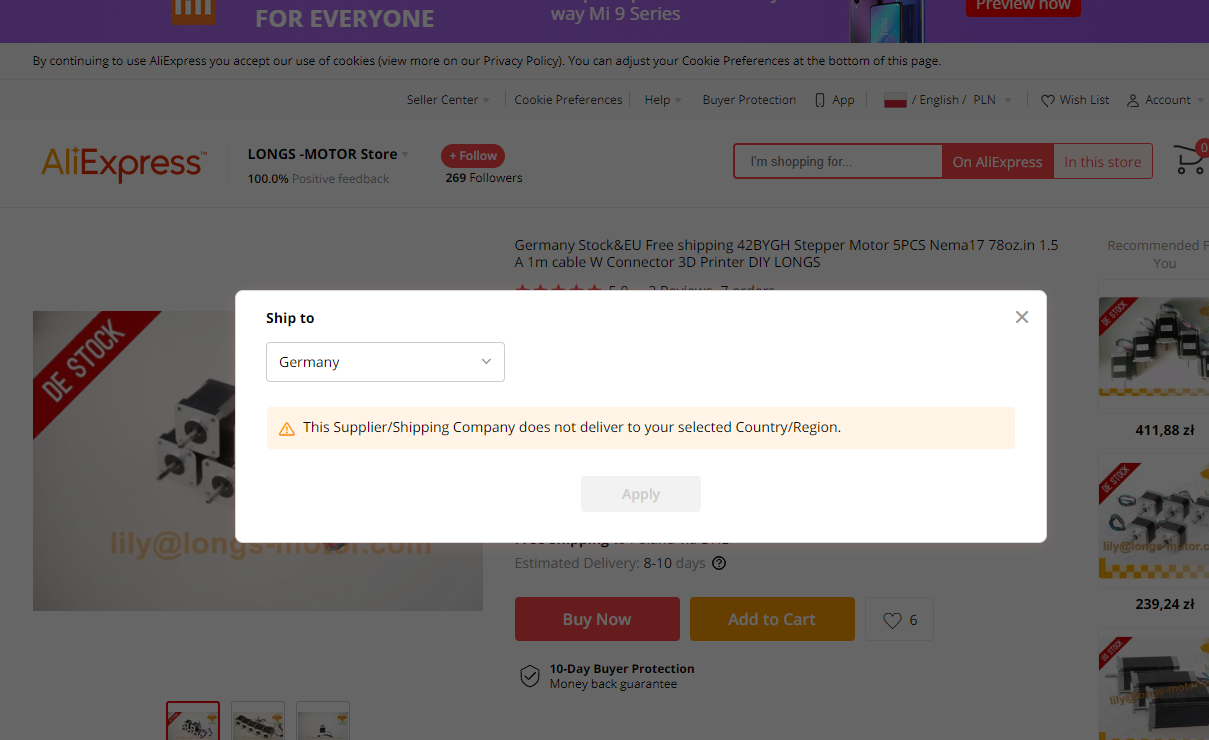Click the Mi logo in banner

(193, 10)
